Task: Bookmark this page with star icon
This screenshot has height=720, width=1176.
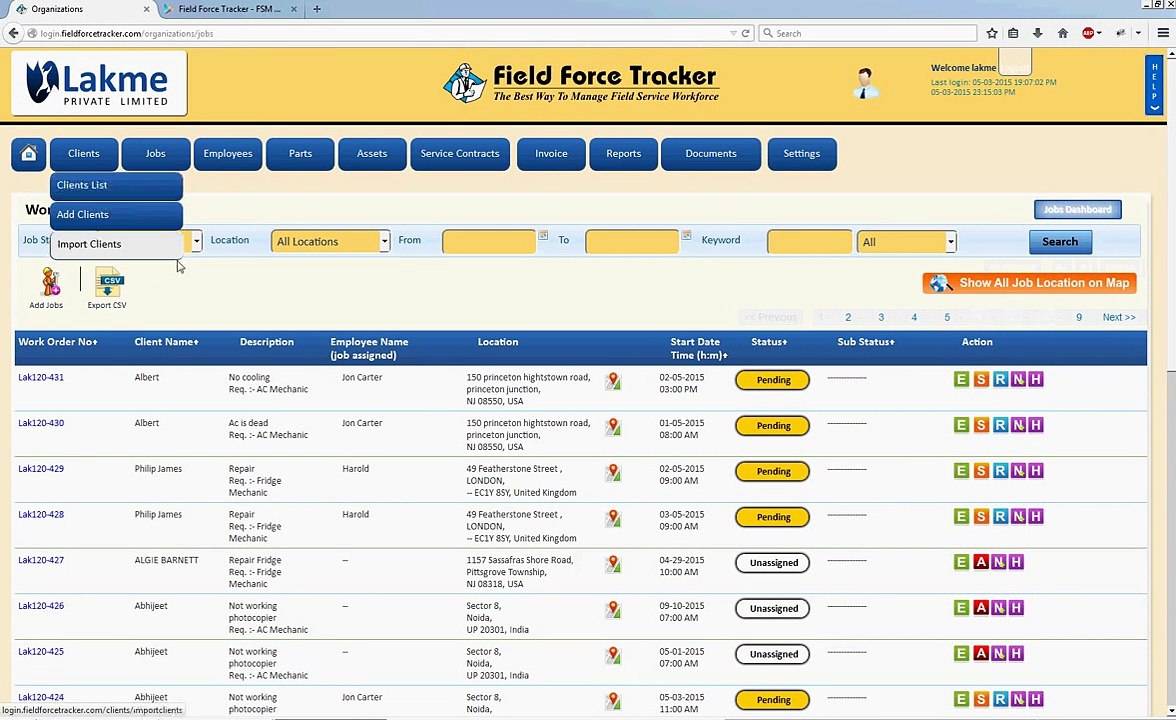Action: 992,33
